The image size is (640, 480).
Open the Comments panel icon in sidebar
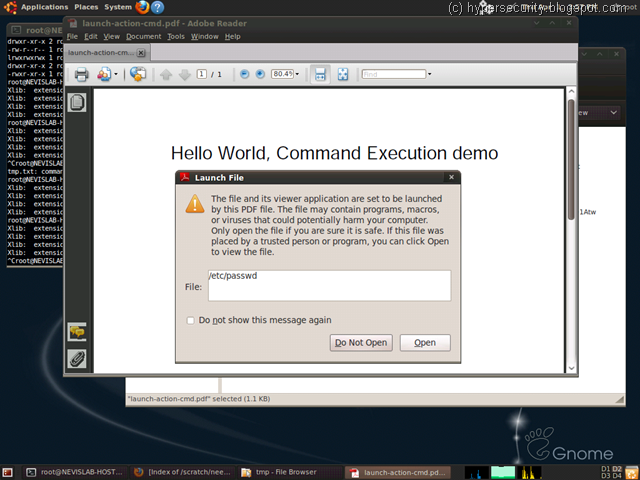[x=77, y=332]
